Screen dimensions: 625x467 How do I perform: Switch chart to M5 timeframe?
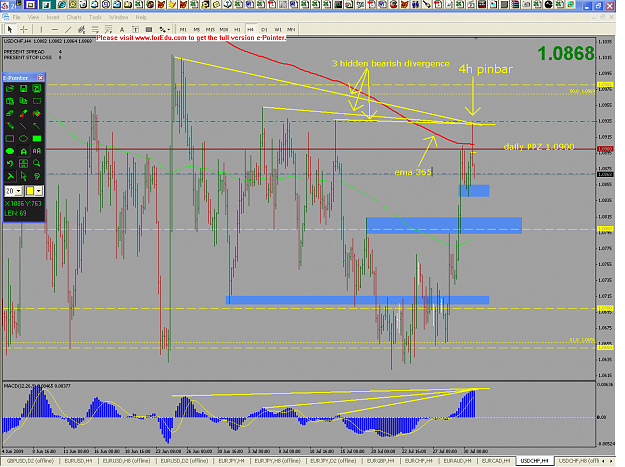[197, 29]
